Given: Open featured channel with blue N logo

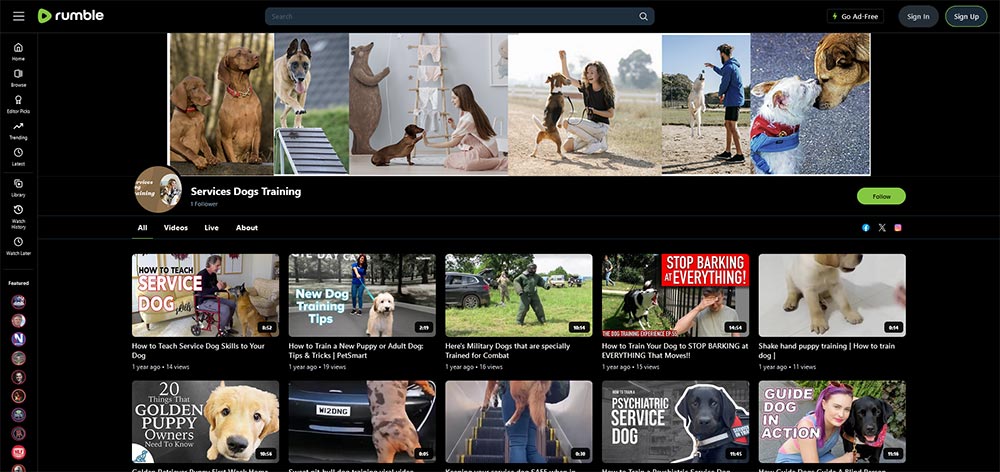Looking at the screenshot, I should (x=18, y=339).
